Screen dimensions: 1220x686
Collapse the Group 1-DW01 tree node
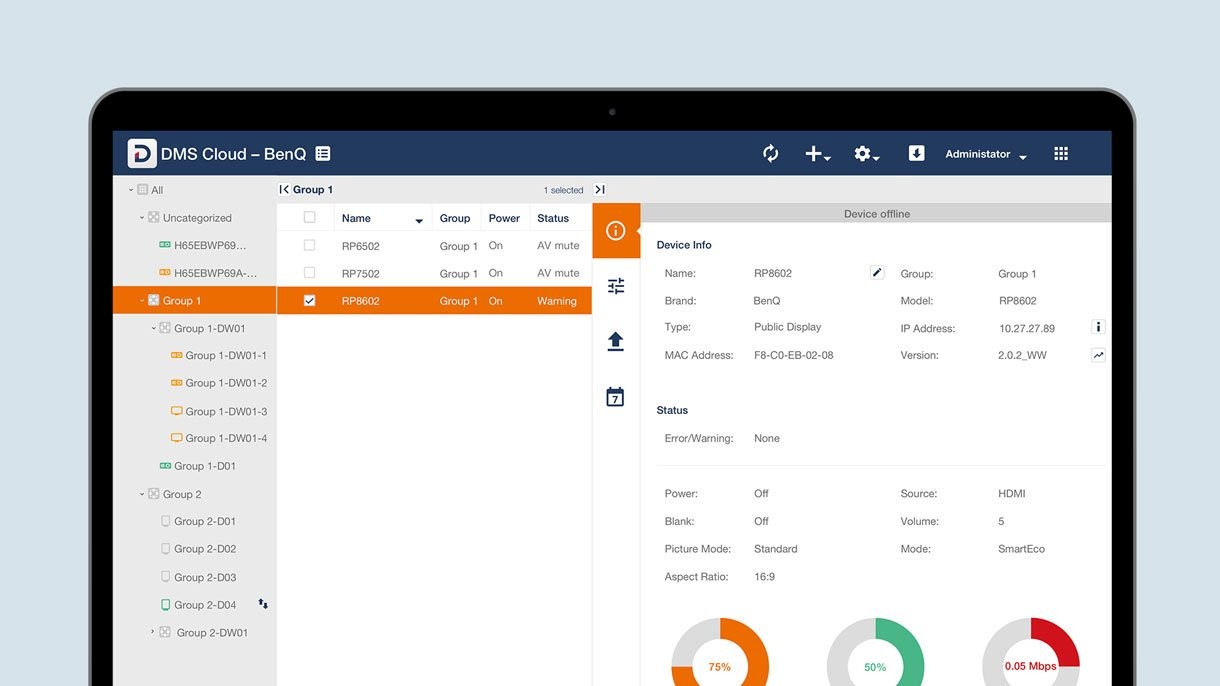(154, 328)
